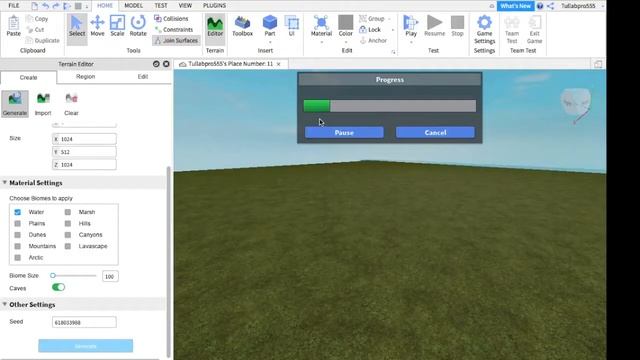Collapse the Other Settings section
This screenshot has width=640, height=360.
(5, 304)
